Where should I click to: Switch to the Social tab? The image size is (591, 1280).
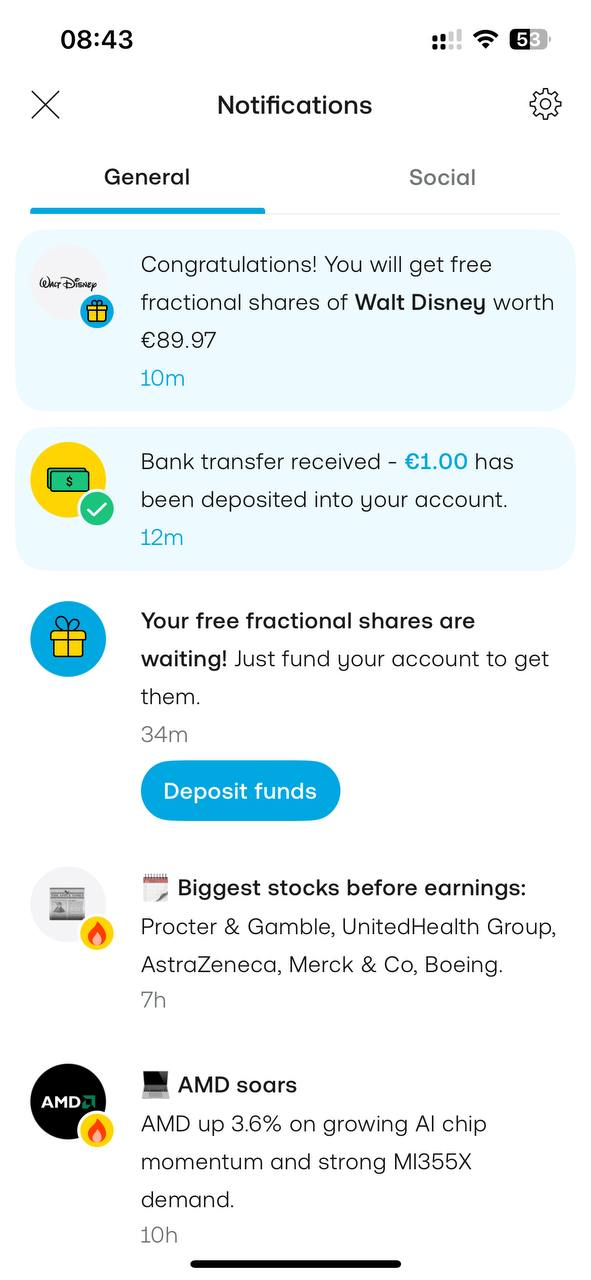(x=442, y=177)
